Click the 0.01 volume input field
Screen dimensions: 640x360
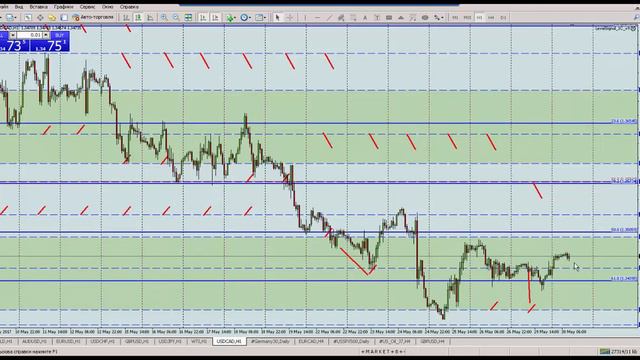pyautogui.click(x=29, y=36)
